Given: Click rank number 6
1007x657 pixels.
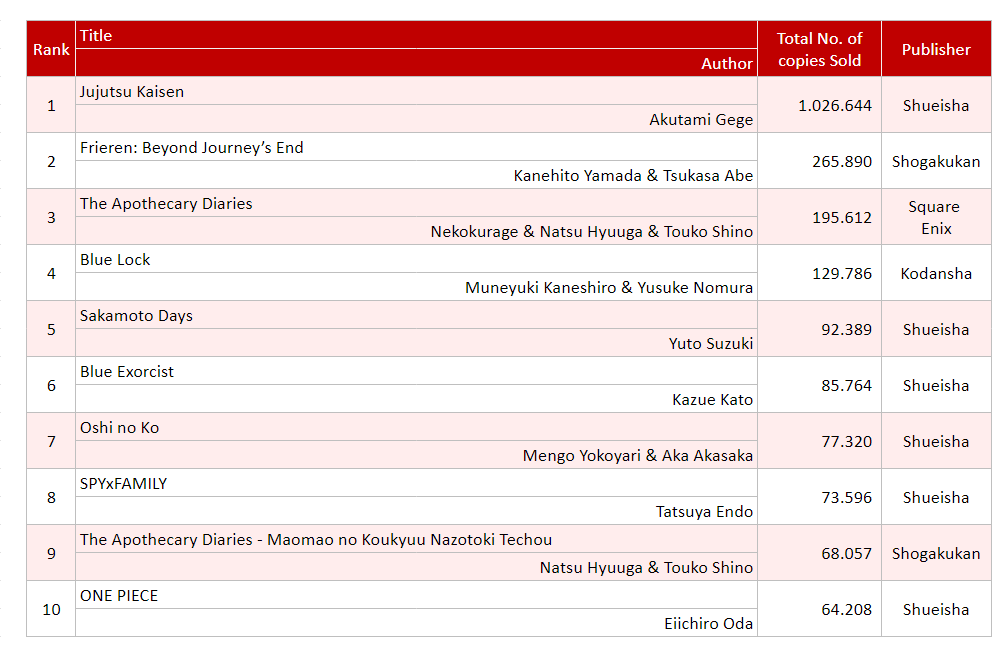Looking at the screenshot, I should (51, 385).
